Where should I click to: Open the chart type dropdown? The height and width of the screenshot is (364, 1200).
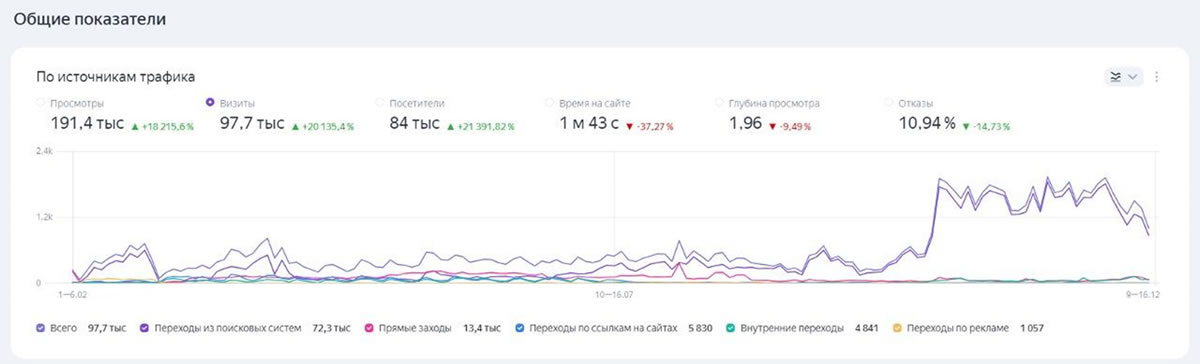click(1123, 76)
